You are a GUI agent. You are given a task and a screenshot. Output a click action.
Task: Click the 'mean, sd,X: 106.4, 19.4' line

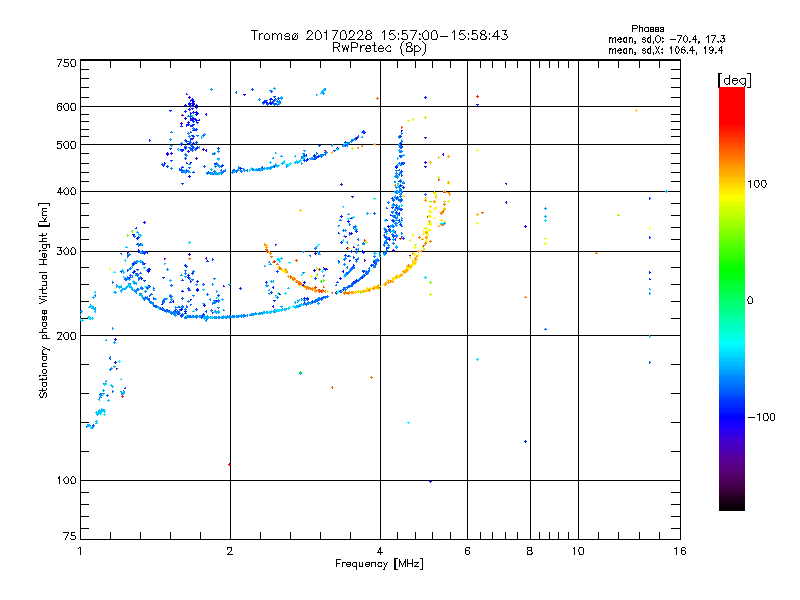(x=665, y=50)
